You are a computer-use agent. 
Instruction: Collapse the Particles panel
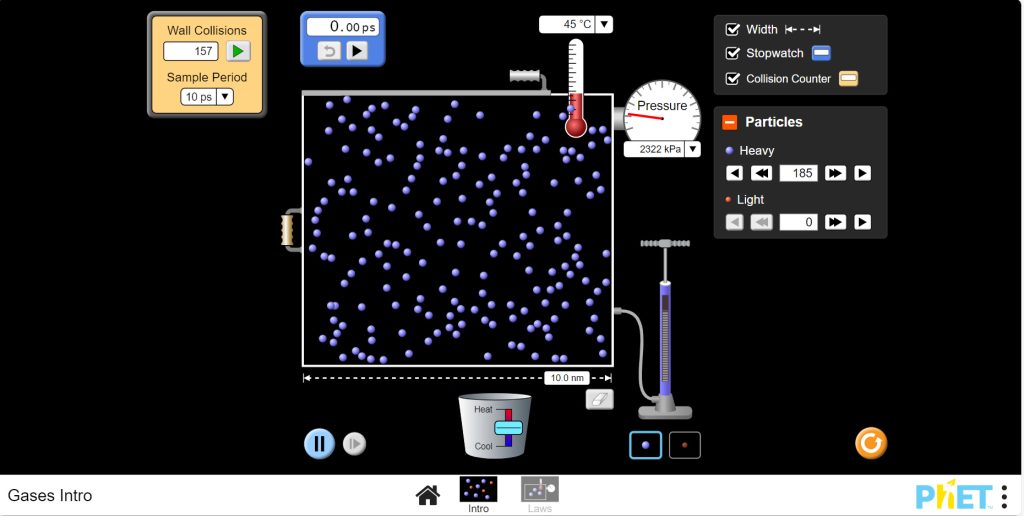730,122
